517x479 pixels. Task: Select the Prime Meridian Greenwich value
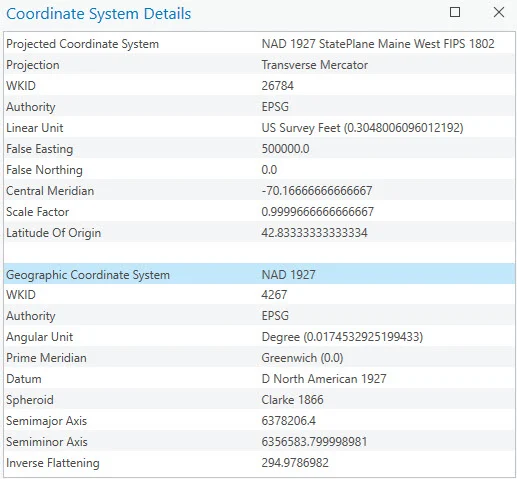(x=302, y=358)
